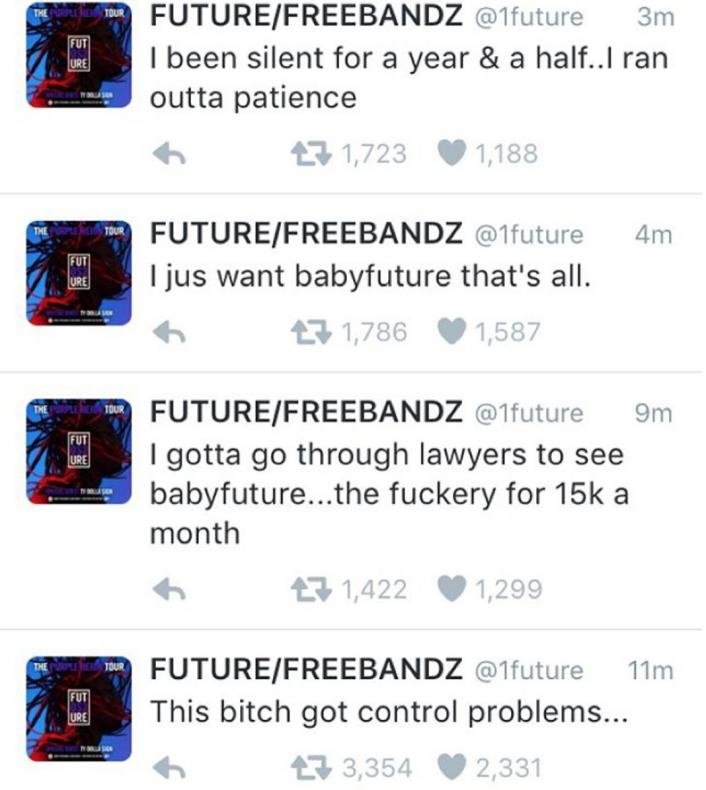
Task: Reply to the "control problems" tweet
Action: tap(171, 768)
